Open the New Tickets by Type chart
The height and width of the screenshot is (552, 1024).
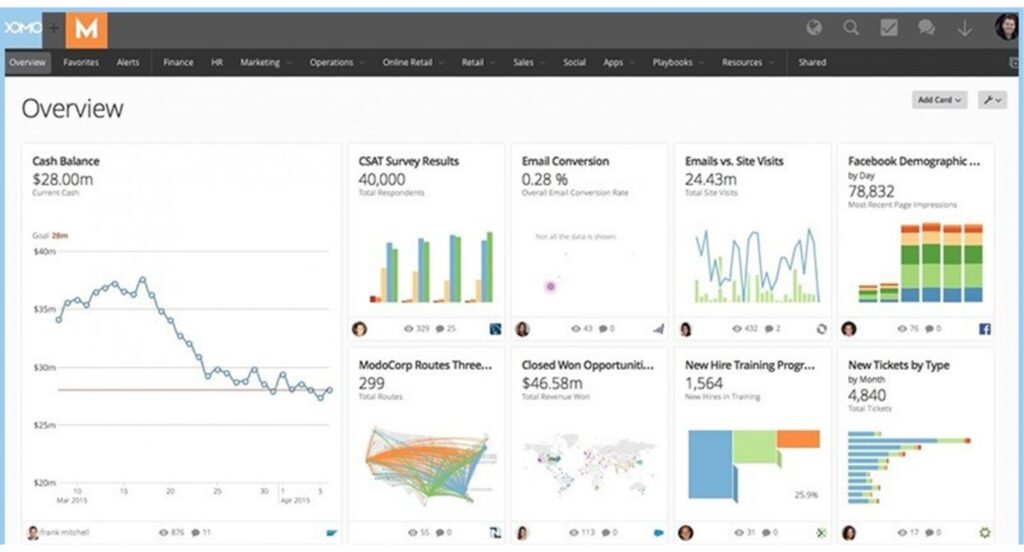[908, 466]
